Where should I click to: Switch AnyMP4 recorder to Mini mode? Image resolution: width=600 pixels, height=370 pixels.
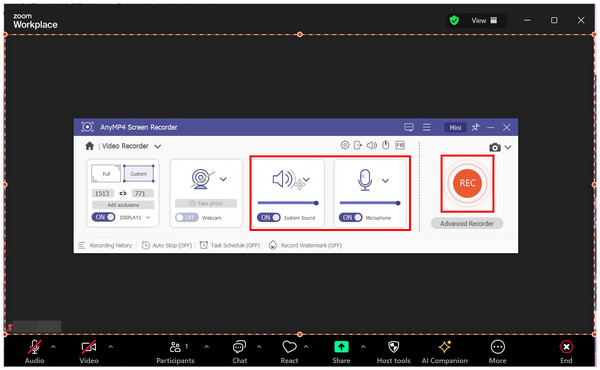[455, 127]
